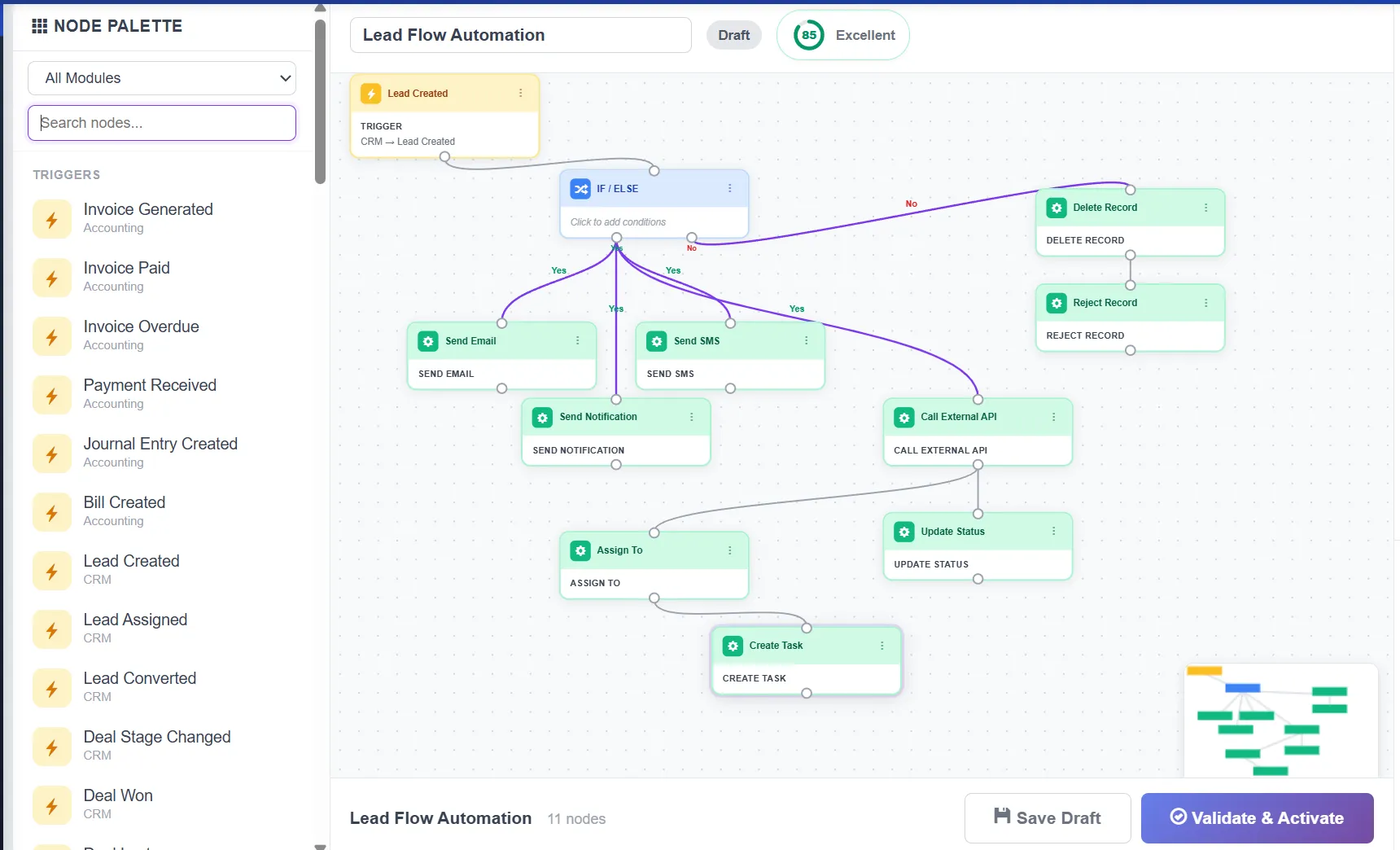
Task: Click the gear icon on Call External API node
Action: (x=903, y=417)
